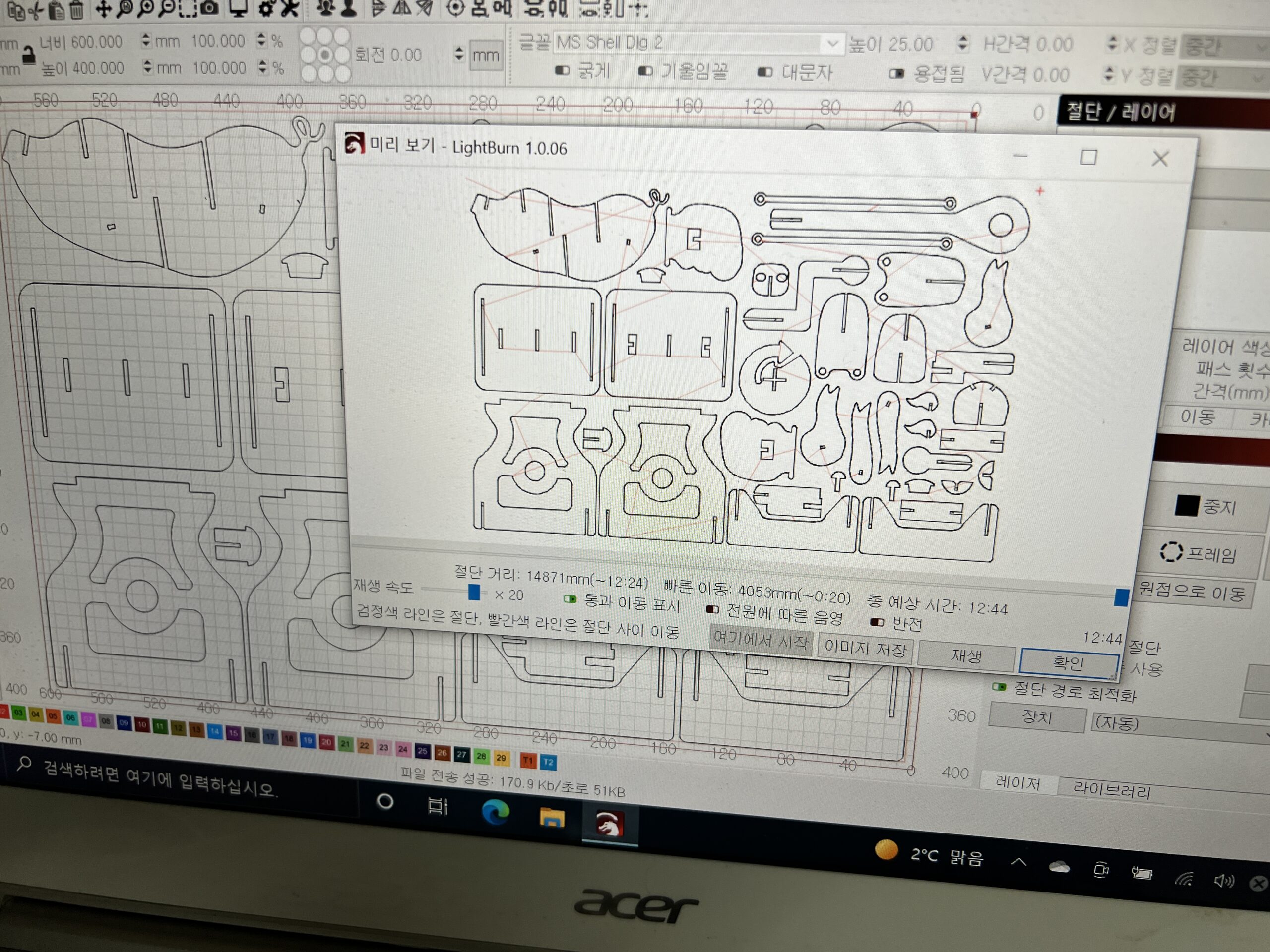Toggle the aspect ratio lock icon
Viewport: 1270px width, 952px height.
28,55
